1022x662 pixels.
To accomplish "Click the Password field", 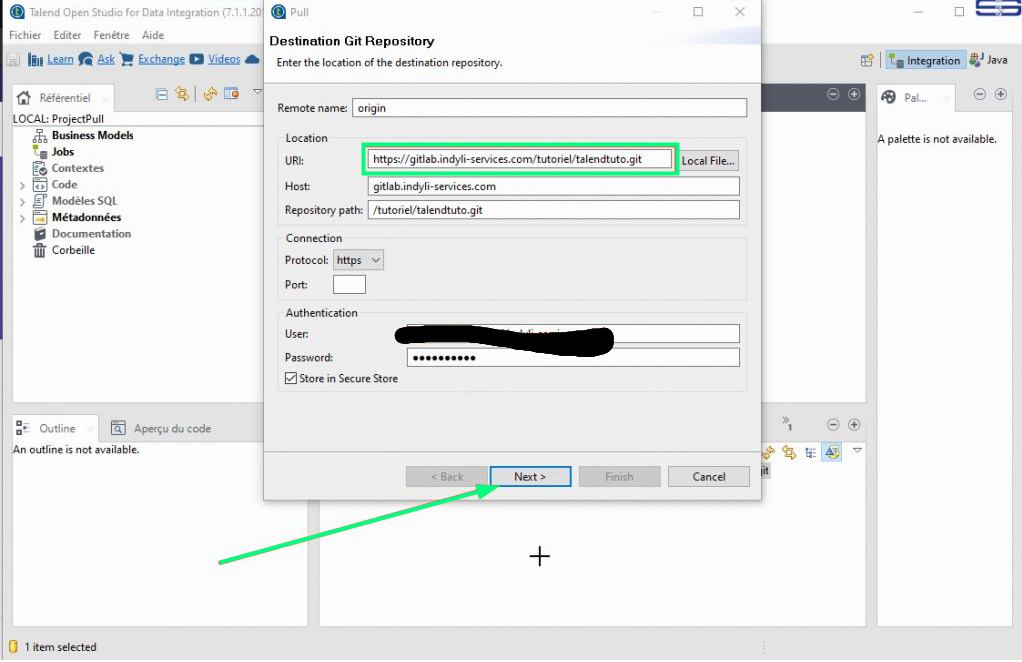I will [573, 357].
